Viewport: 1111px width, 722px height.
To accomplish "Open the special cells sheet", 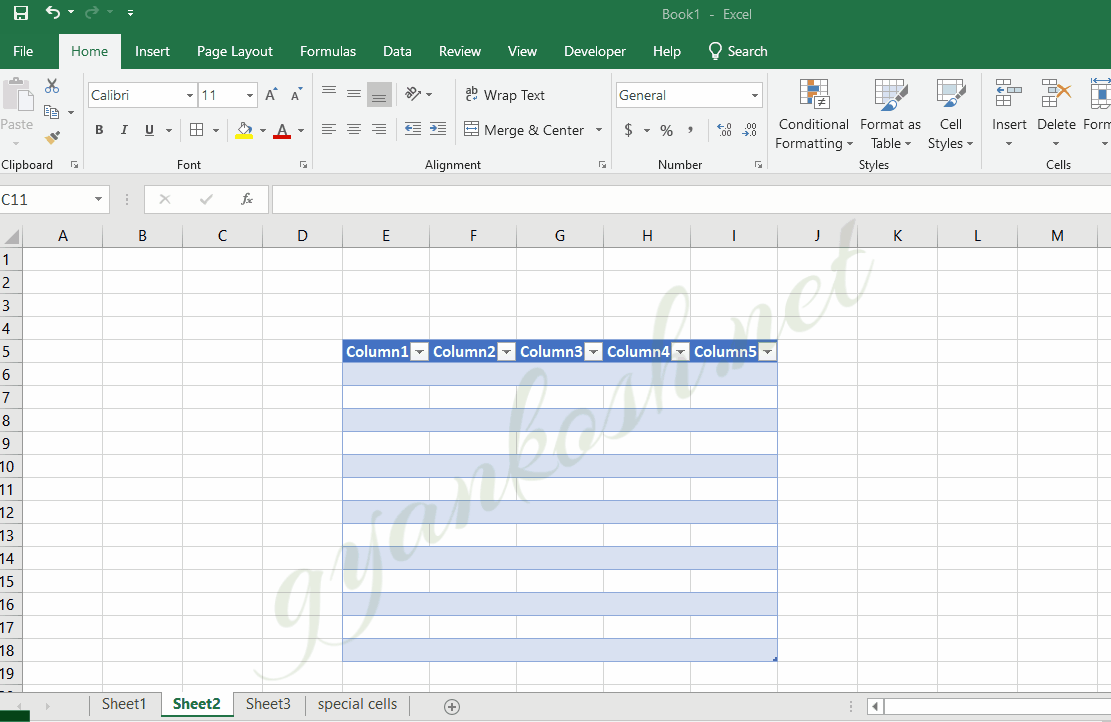I will point(356,704).
